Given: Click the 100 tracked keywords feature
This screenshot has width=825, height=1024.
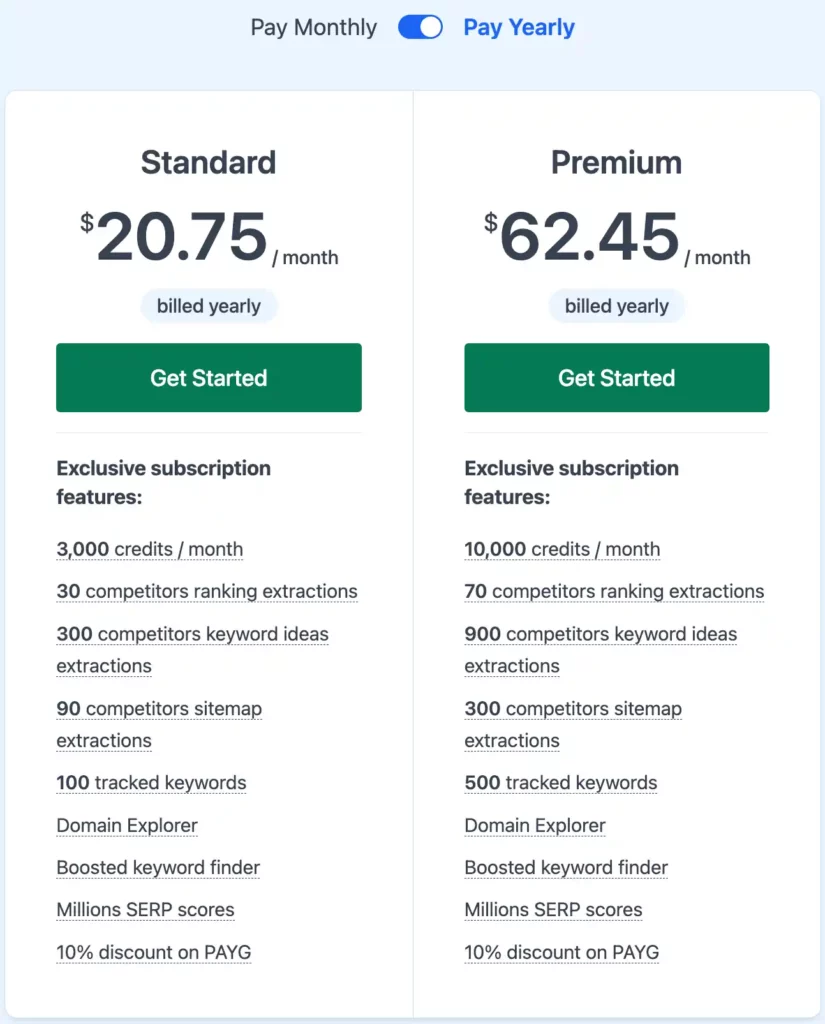Looking at the screenshot, I should 151,782.
